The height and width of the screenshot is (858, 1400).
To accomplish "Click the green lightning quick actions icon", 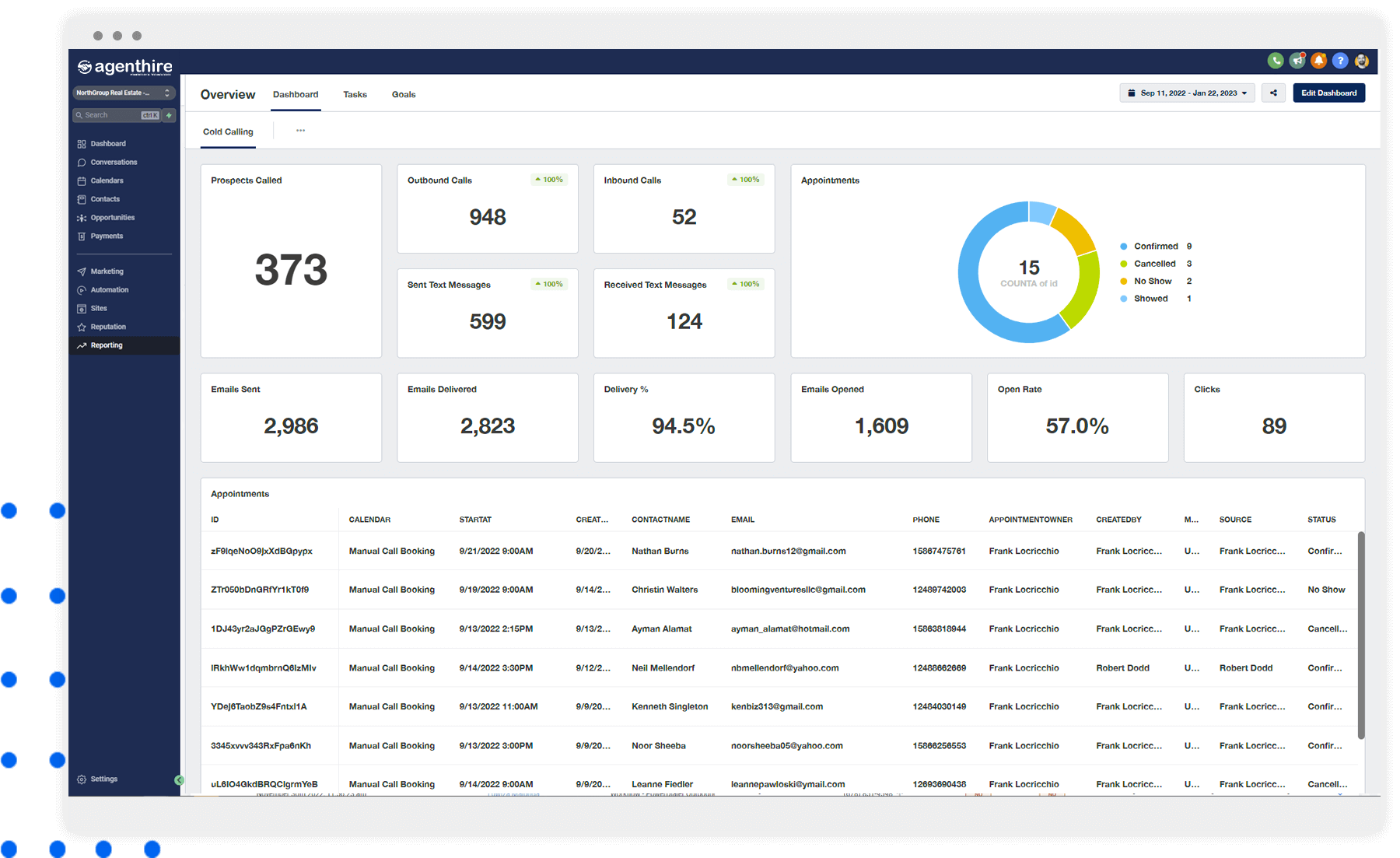I will click(169, 115).
